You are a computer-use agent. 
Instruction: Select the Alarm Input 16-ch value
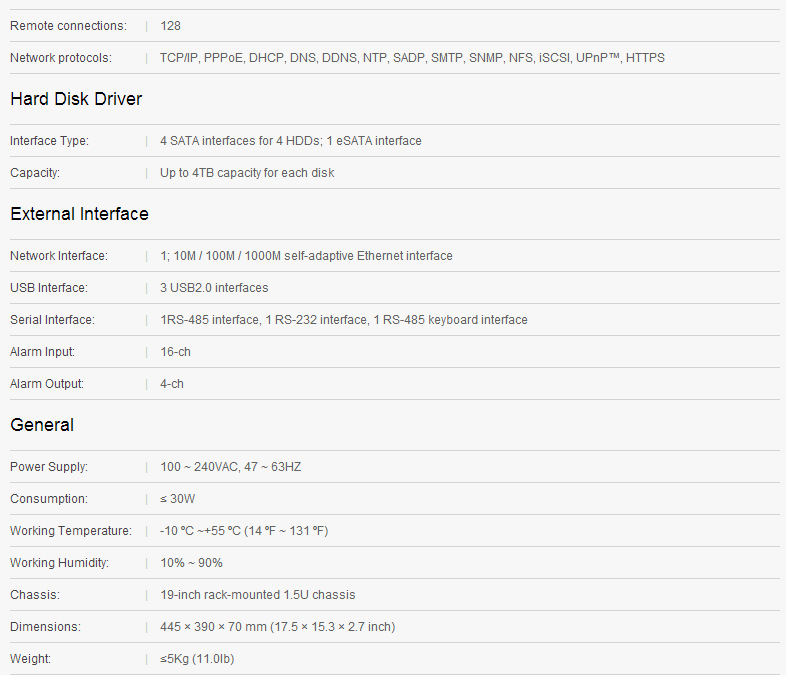click(x=175, y=352)
